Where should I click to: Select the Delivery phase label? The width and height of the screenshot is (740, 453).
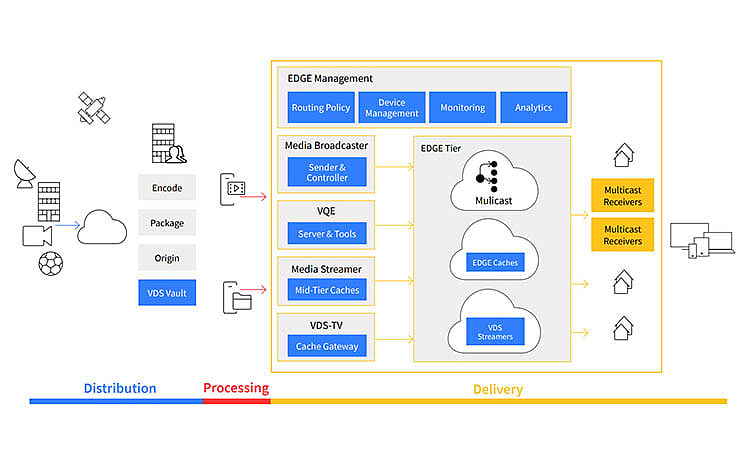click(497, 388)
